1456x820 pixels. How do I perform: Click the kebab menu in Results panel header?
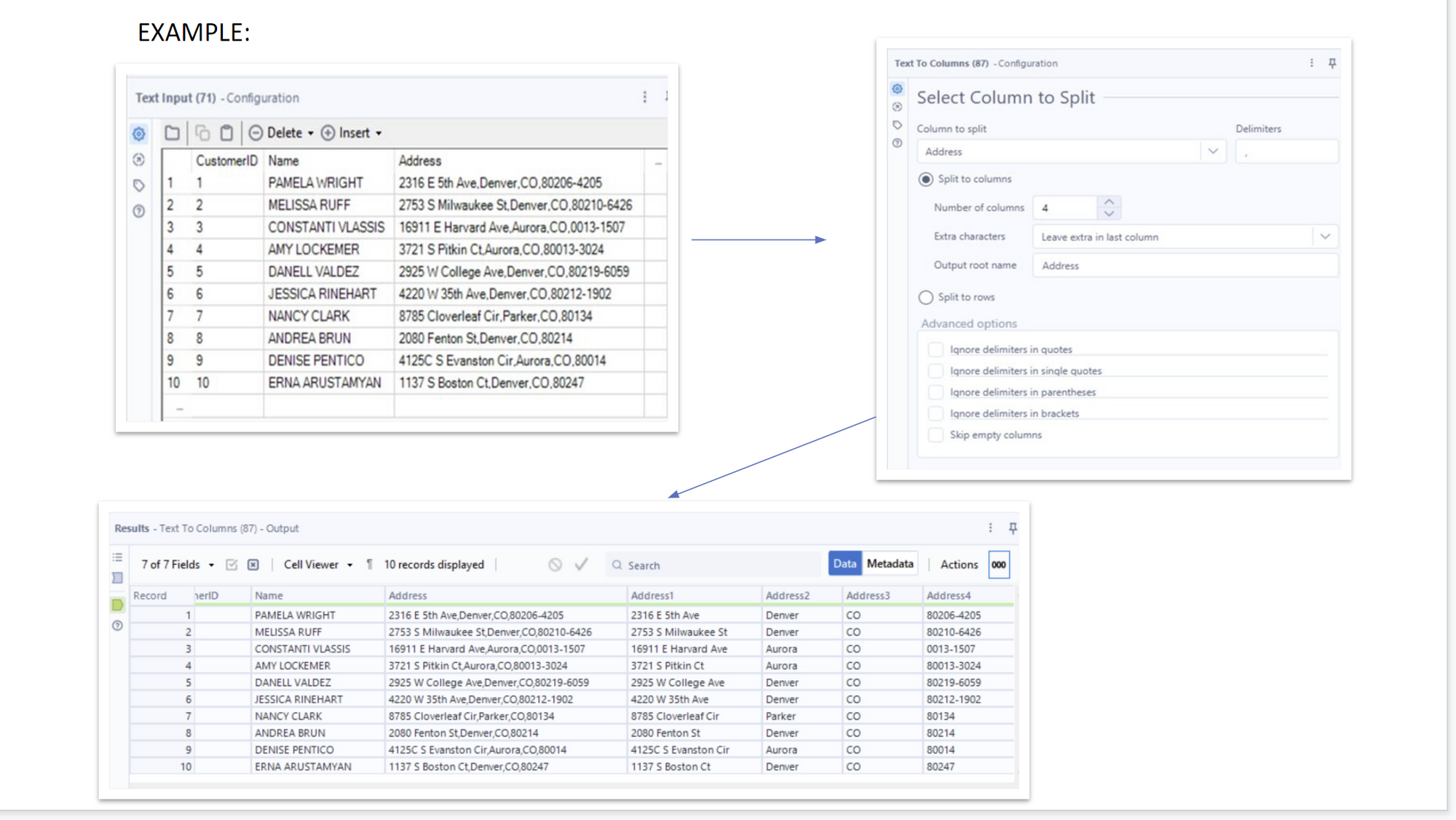click(x=990, y=528)
